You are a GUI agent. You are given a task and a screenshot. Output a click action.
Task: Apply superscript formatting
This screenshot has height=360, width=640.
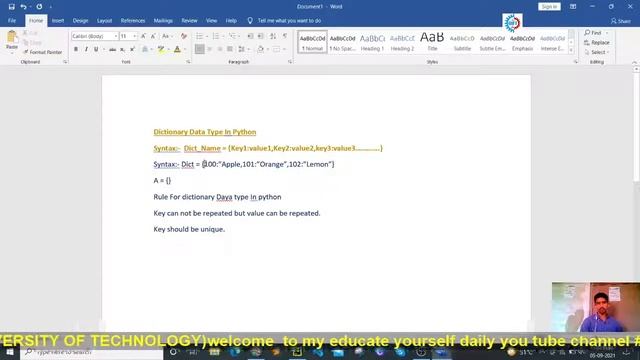point(132,49)
